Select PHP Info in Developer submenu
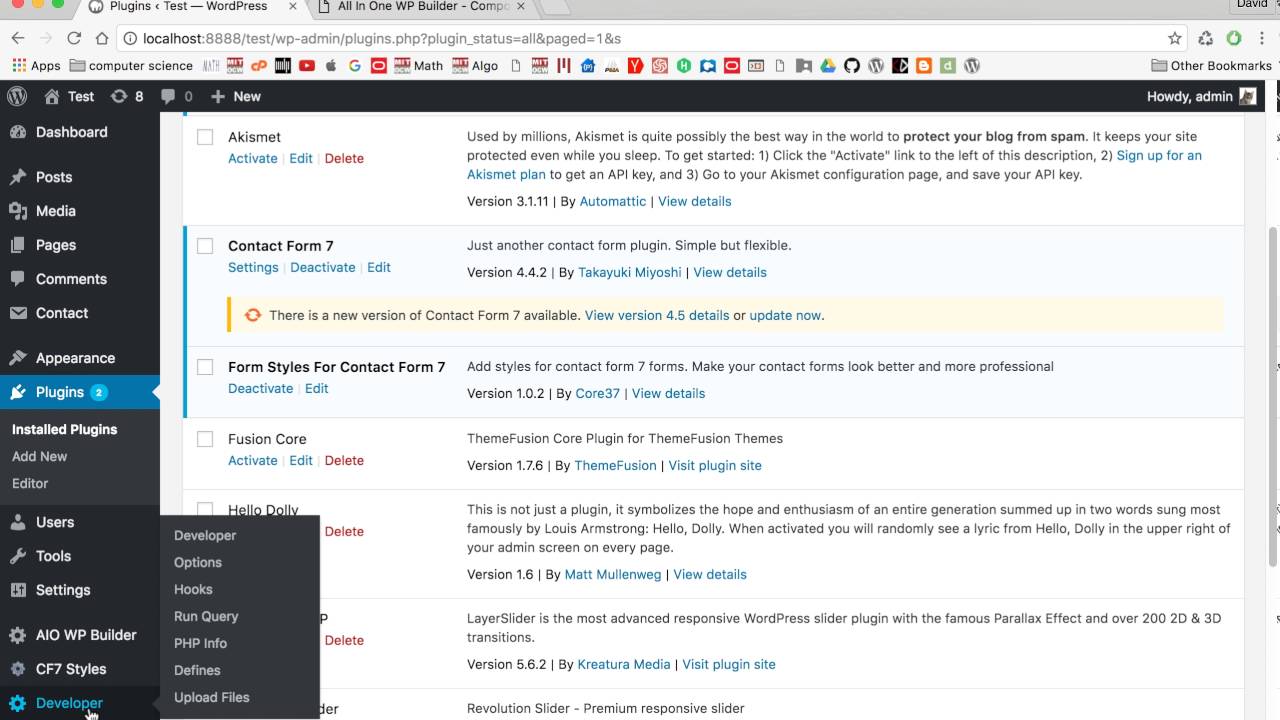The image size is (1280, 720). click(200, 643)
